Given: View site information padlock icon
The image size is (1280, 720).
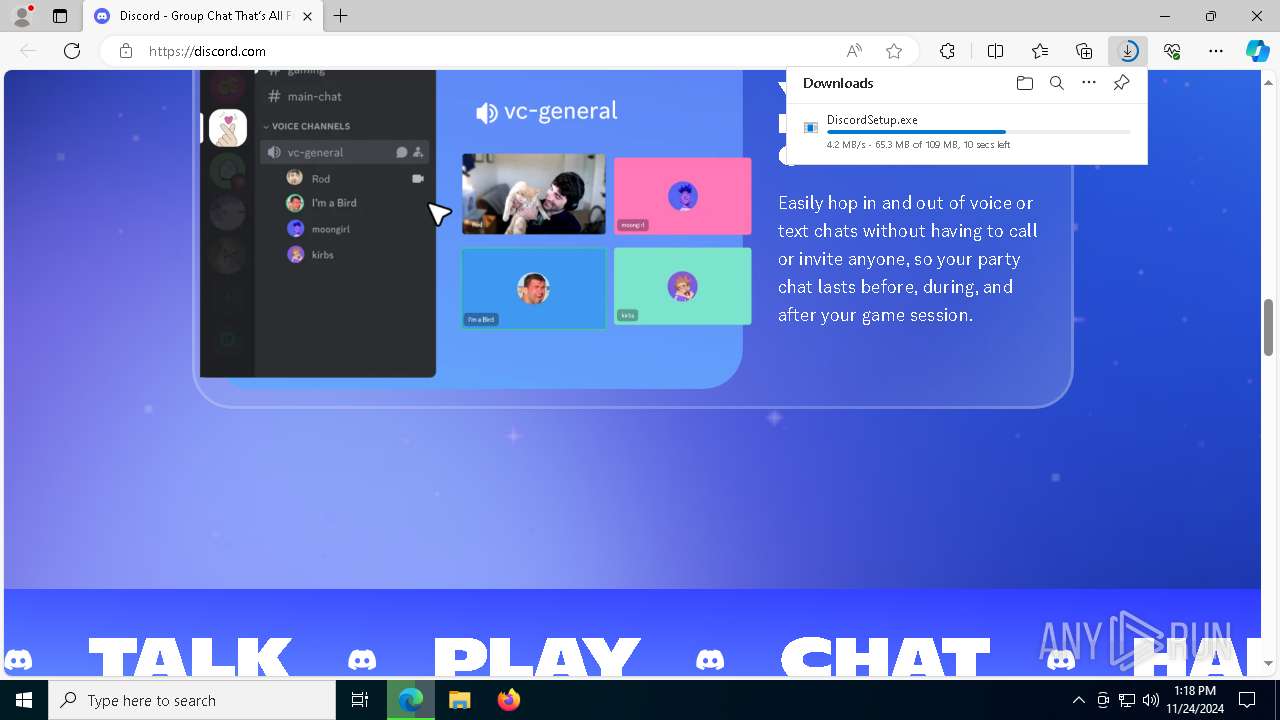Looking at the screenshot, I should 126,51.
